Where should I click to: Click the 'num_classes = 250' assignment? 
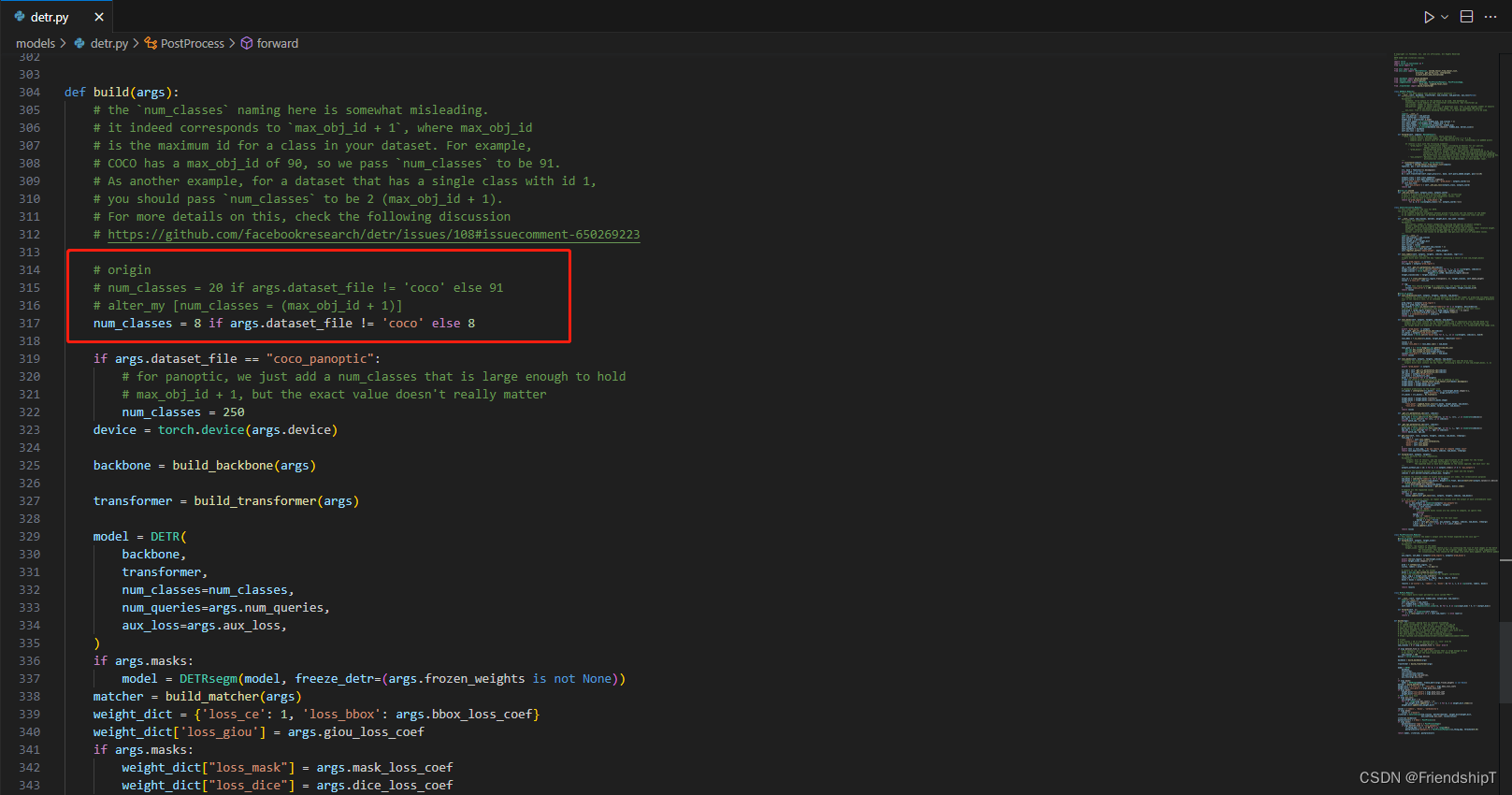(x=183, y=412)
